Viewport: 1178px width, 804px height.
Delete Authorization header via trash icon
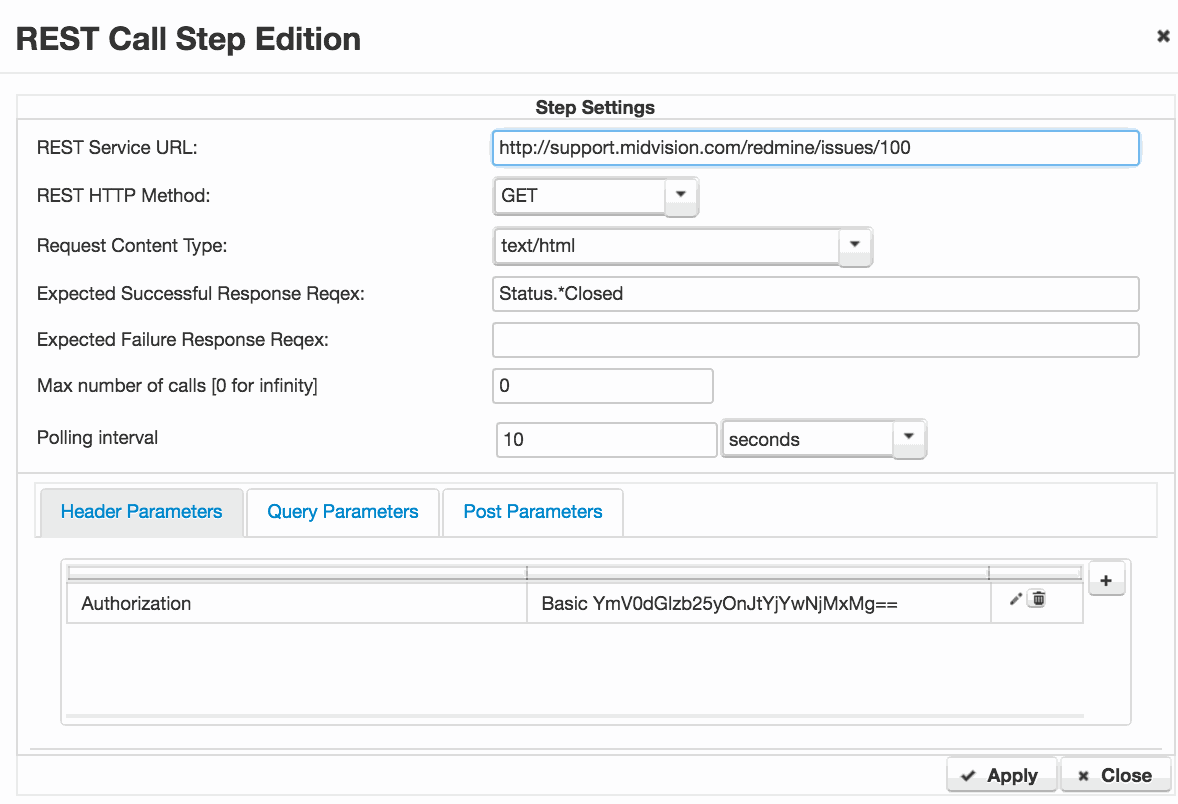1038,599
